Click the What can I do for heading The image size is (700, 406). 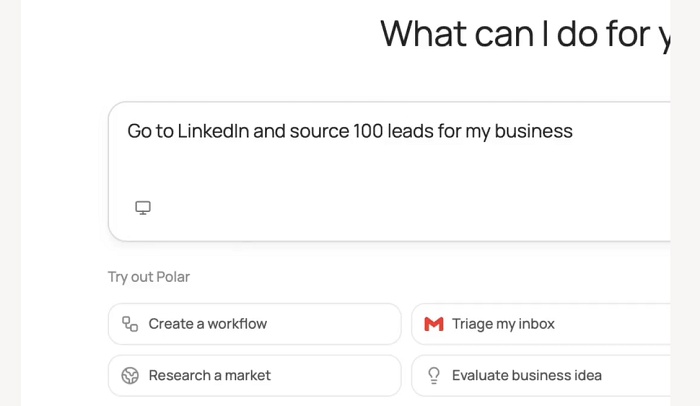pyautogui.click(x=525, y=34)
